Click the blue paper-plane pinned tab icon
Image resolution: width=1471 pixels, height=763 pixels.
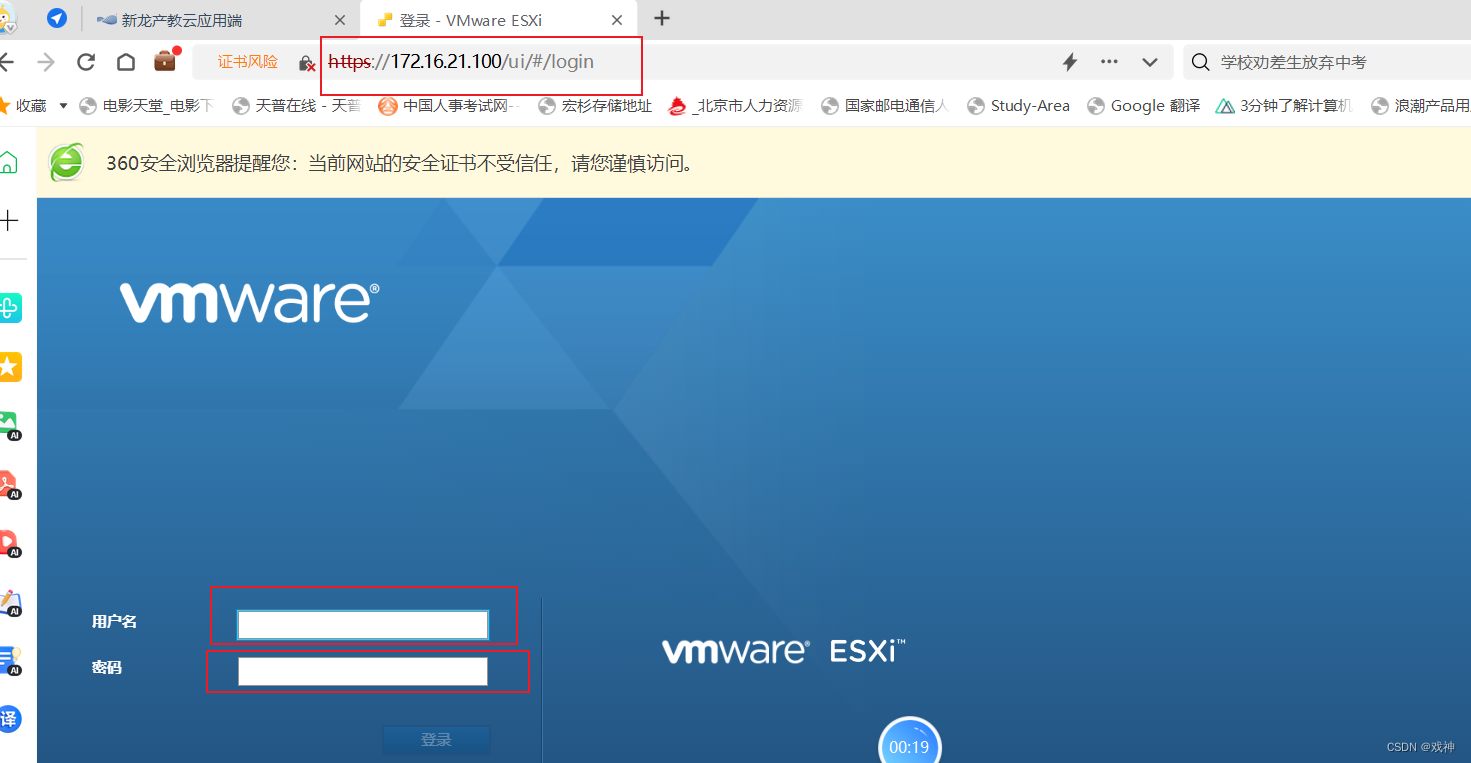point(57,19)
